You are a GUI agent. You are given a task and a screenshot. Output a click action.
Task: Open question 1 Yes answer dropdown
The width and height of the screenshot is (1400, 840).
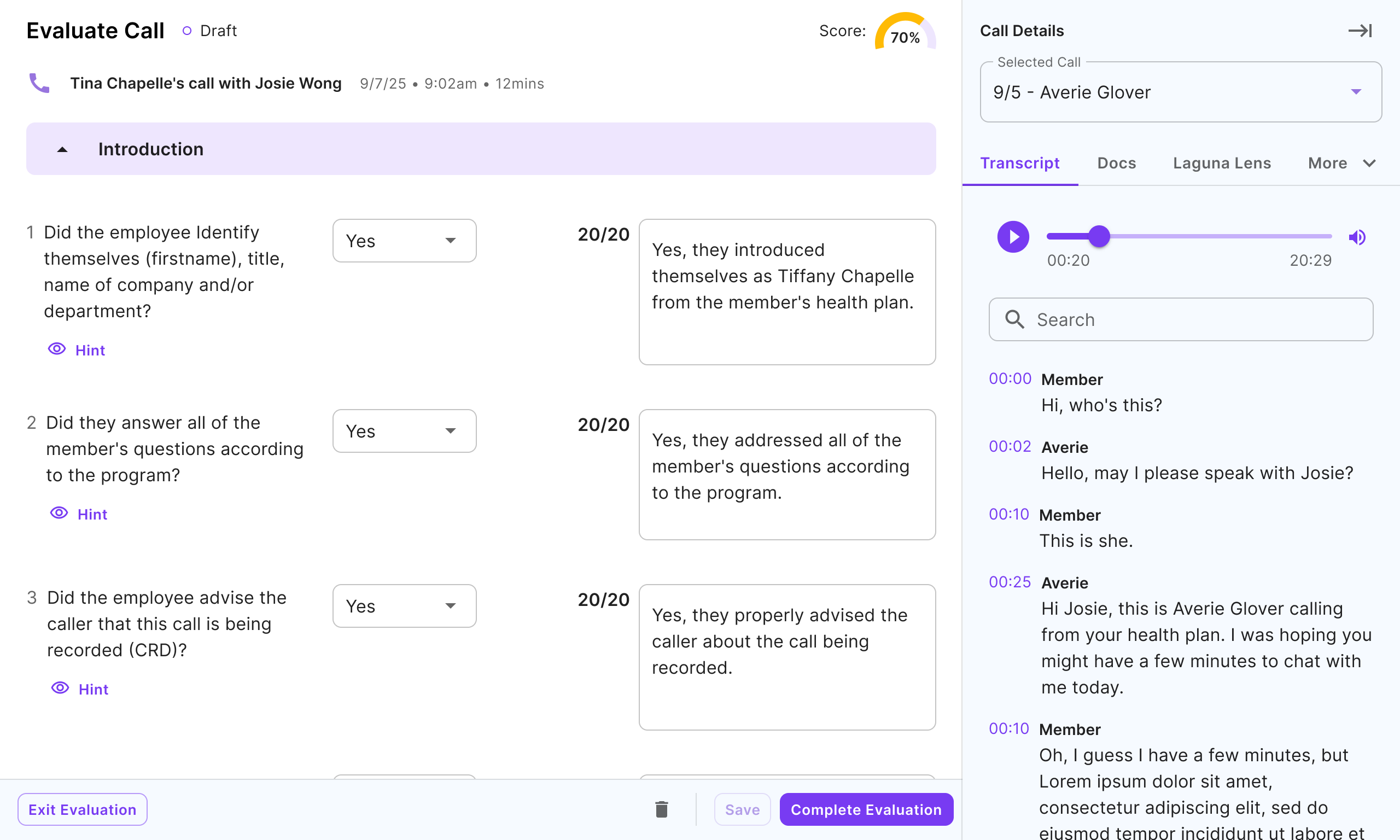pyautogui.click(x=404, y=241)
